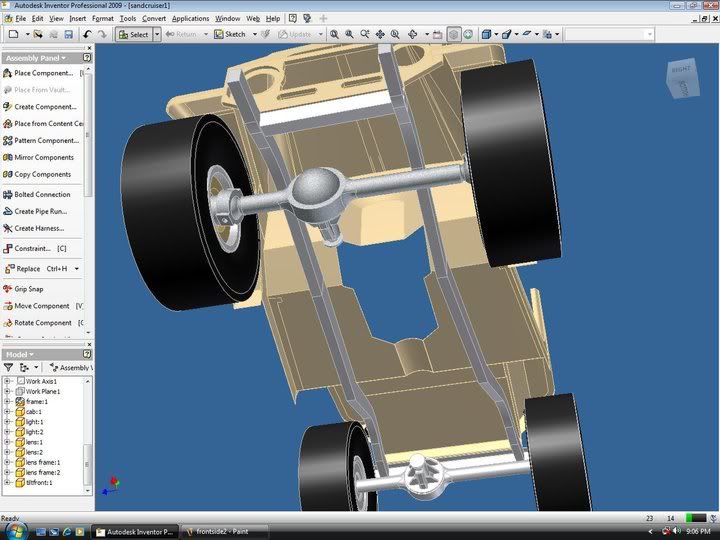The height and width of the screenshot is (540, 720).
Task: Click the Create Pipe Run icon
Action: [x=7, y=211]
